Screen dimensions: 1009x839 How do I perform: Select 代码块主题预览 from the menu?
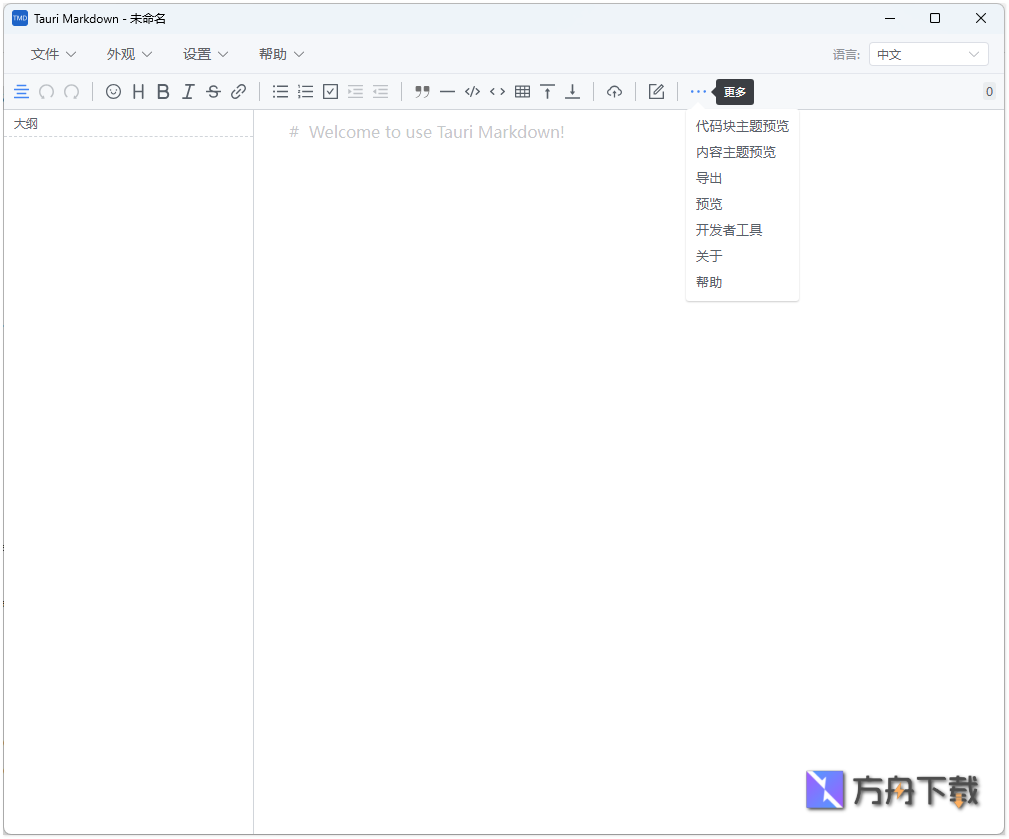(x=742, y=126)
